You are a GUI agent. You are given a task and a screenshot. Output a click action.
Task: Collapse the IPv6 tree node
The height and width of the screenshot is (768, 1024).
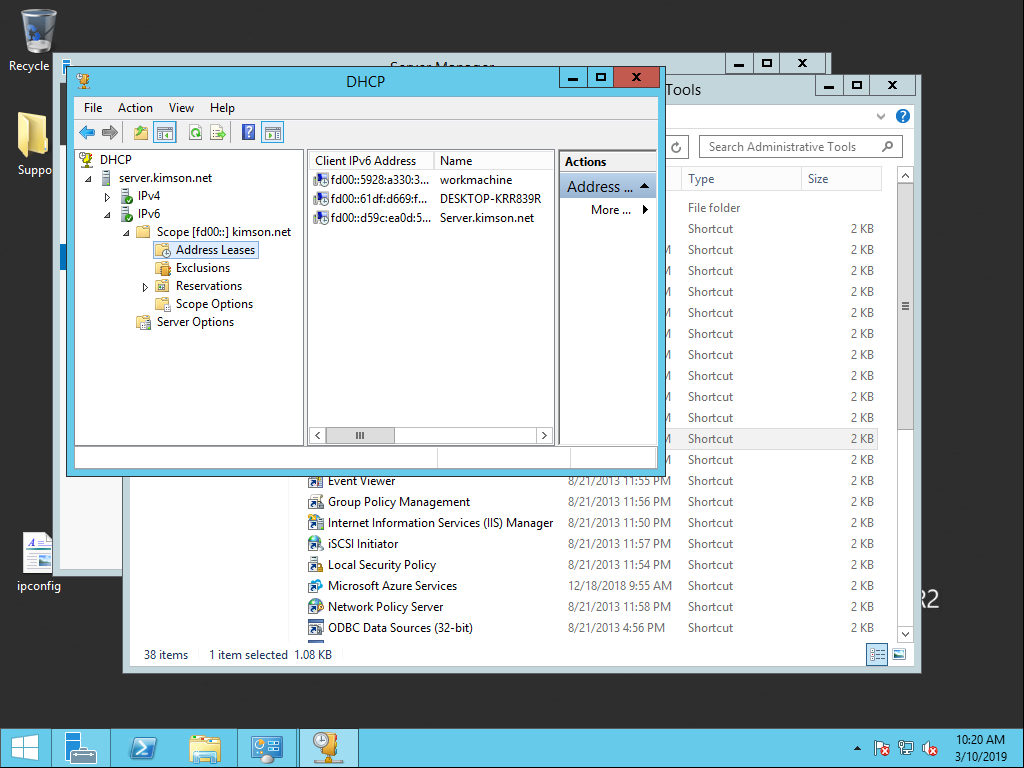108,214
